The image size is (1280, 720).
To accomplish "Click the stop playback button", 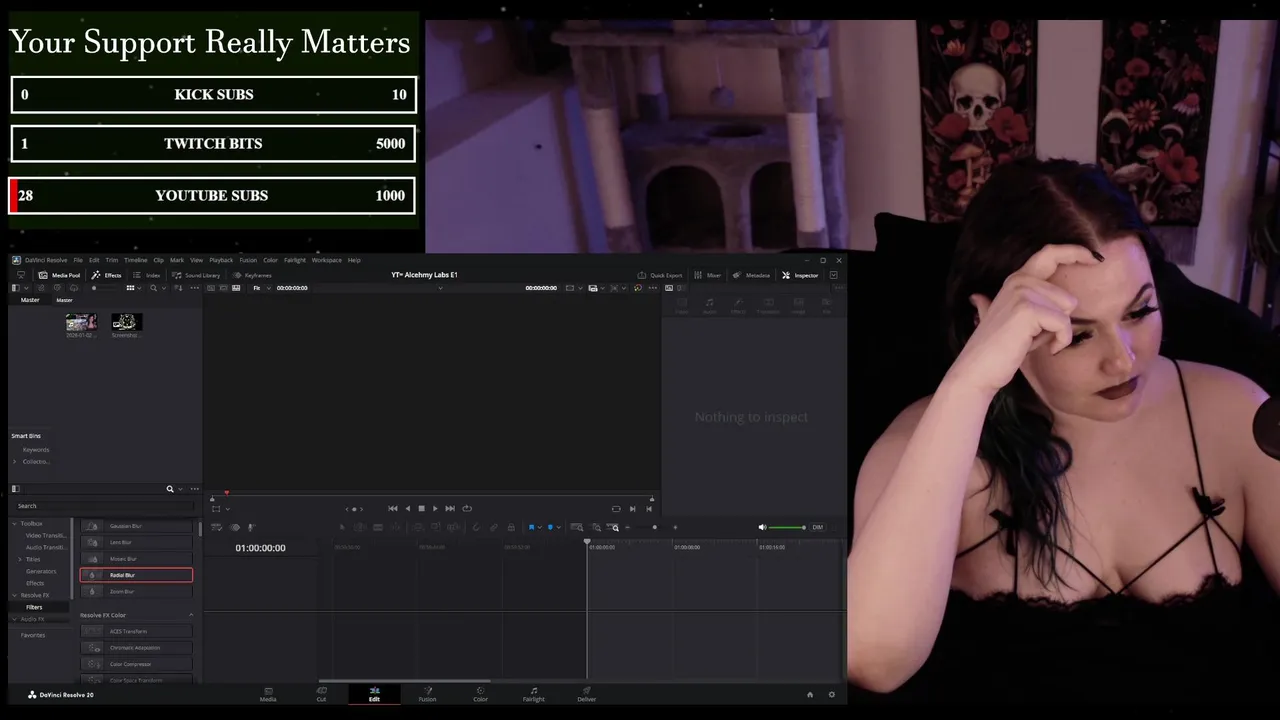I will pyautogui.click(x=421, y=508).
